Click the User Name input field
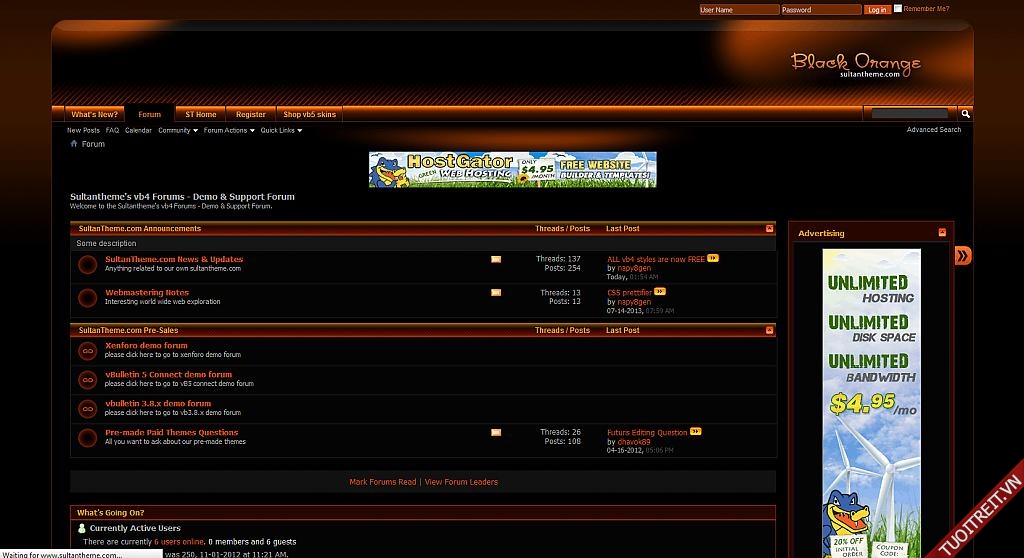1024x558 pixels. click(x=738, y=10)
